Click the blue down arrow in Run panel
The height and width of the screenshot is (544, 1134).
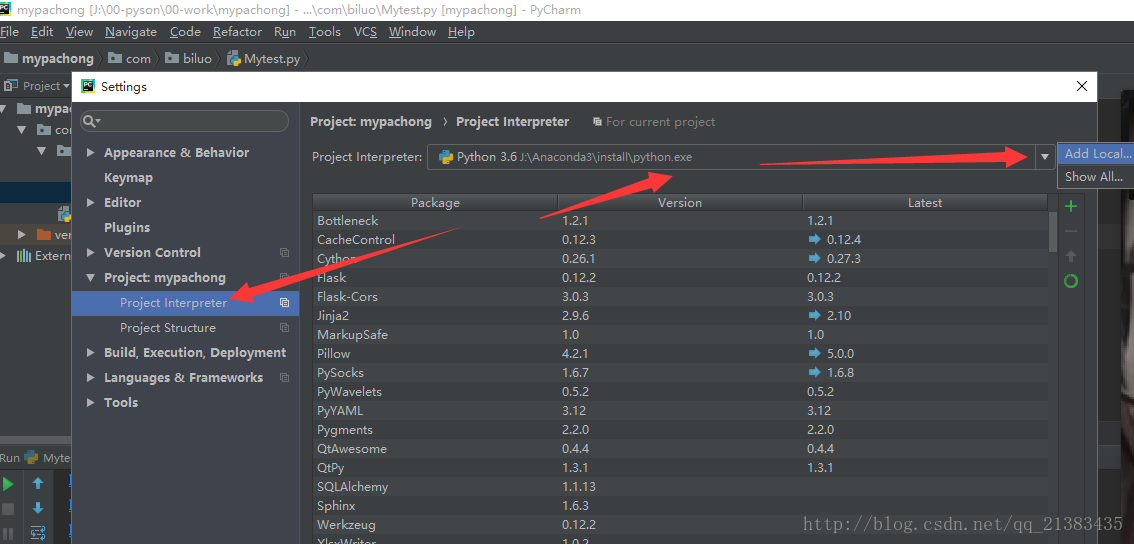(x=38, y=509)
